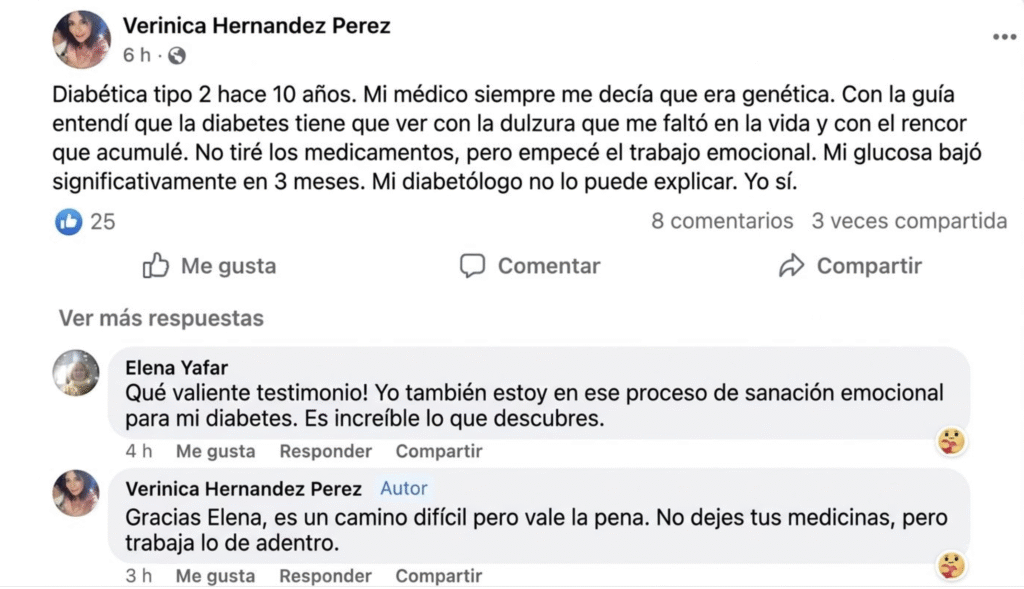
Task: Click Verinica Hernandez Perez name in post header
Action: click(256, 26)
